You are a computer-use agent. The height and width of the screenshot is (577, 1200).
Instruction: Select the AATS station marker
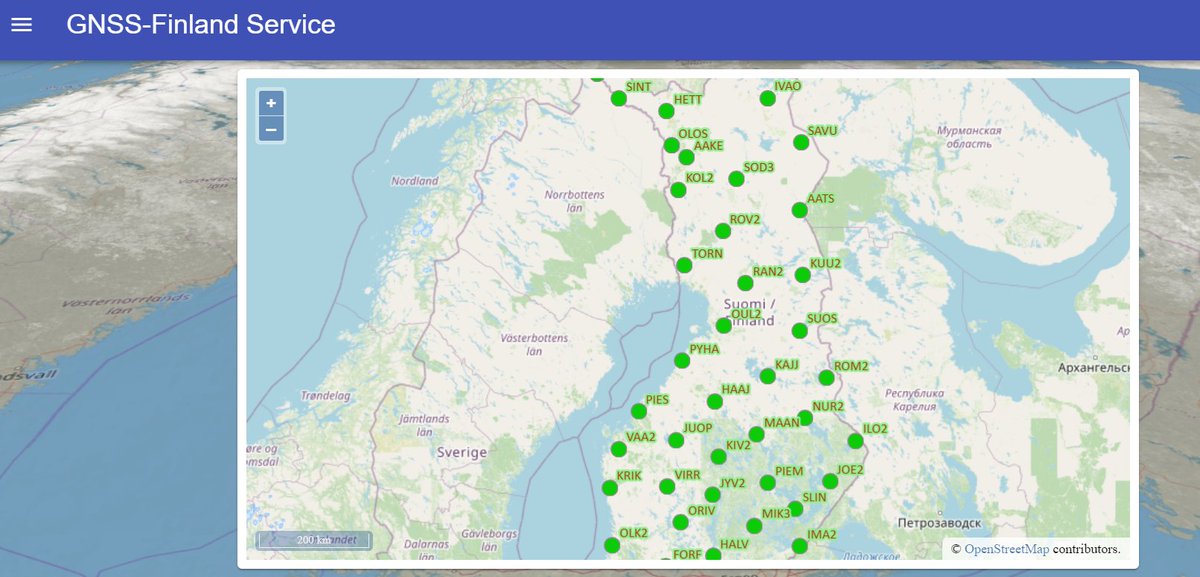click(799, 210)
